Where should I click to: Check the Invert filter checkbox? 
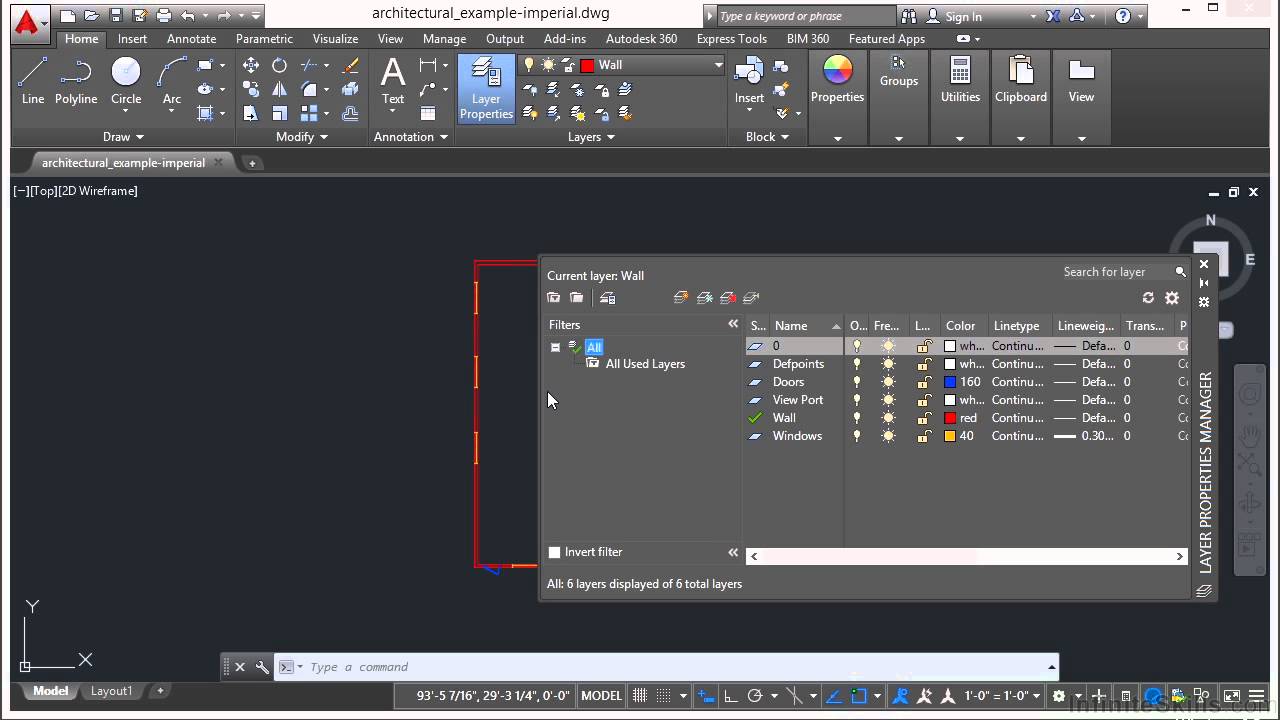point(555,552)
